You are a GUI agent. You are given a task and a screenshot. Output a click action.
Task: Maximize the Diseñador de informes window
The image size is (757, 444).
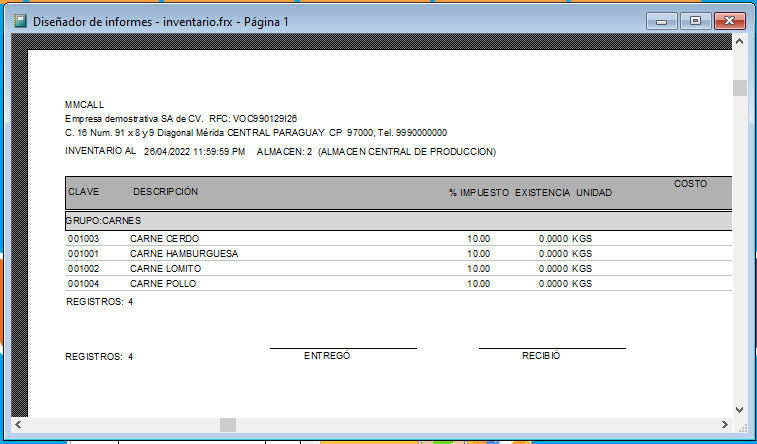695,21
